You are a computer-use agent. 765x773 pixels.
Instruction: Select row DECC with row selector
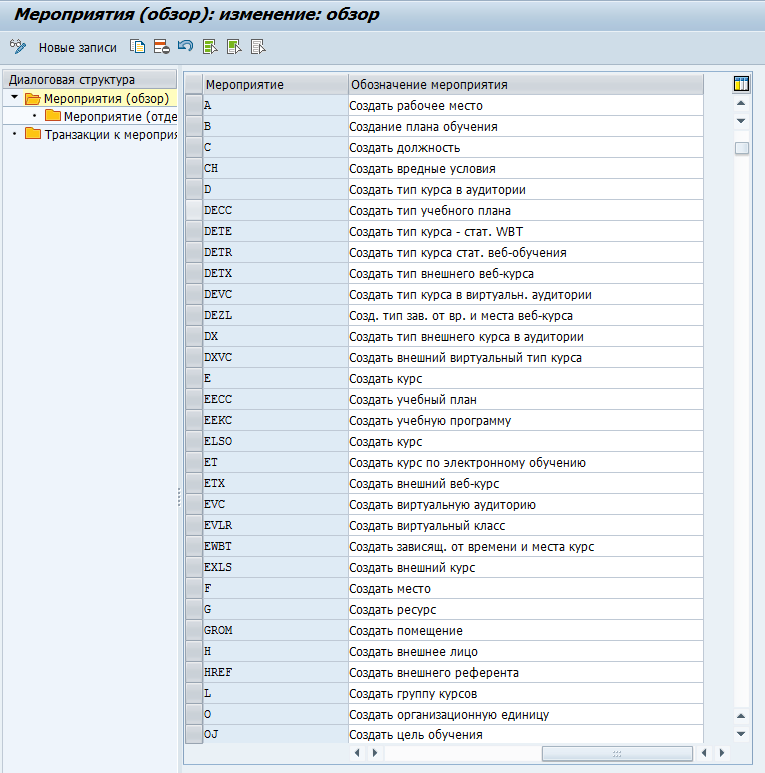[194, 211]
